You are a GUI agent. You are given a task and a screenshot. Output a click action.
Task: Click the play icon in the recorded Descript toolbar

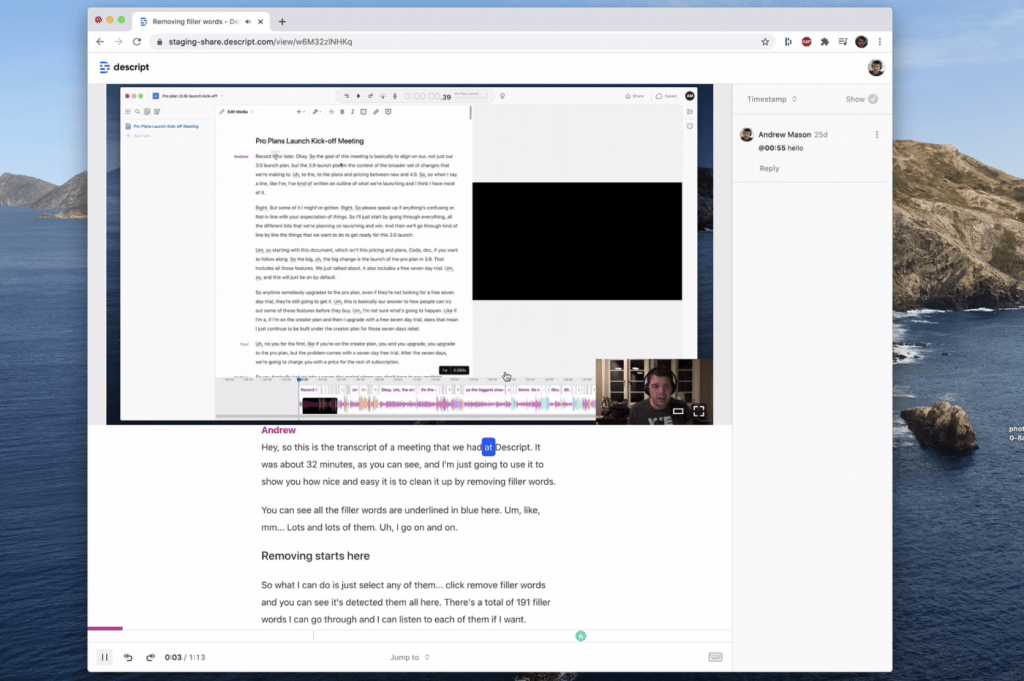[358, 96]
